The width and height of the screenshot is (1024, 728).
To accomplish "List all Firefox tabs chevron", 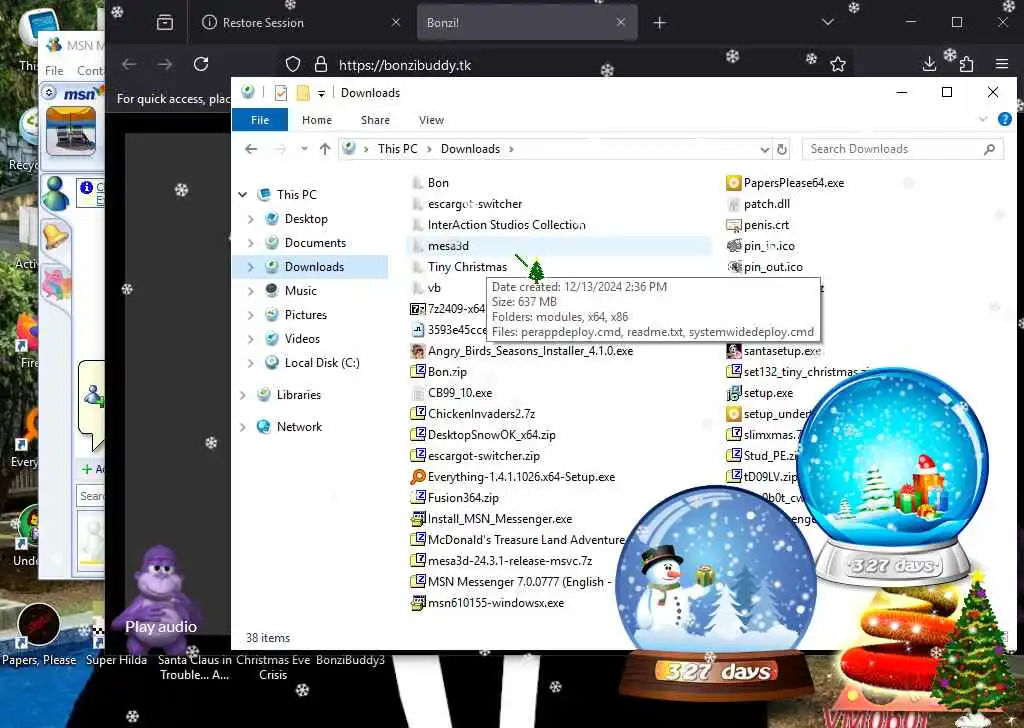I will [x=827, y=23].
